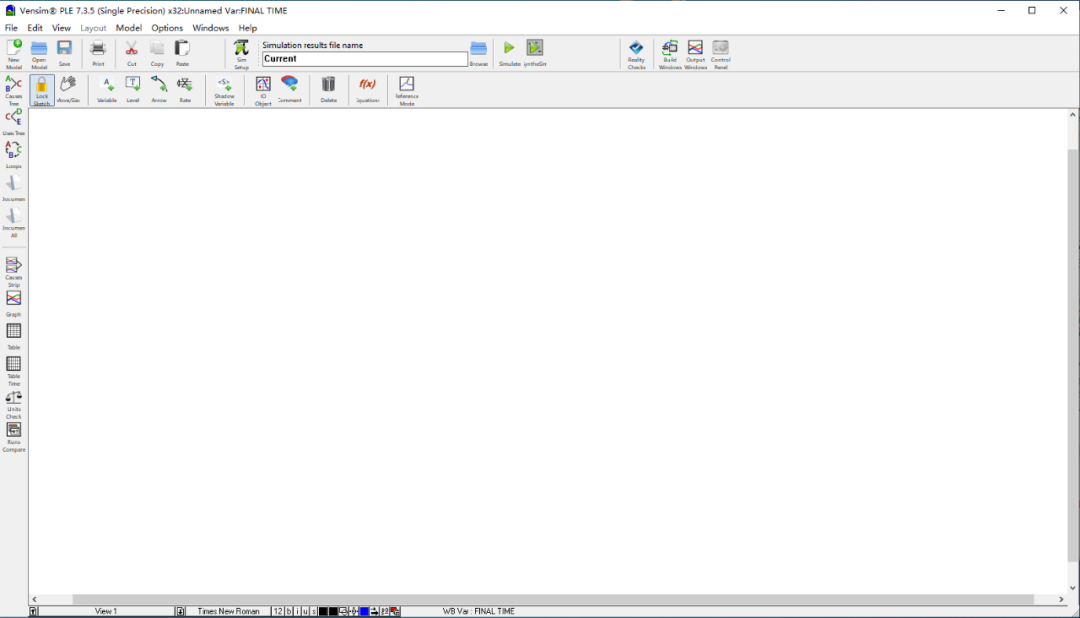Start SyntheSim mode
This screenshot has width=1080, height=618.
point(535,54)
